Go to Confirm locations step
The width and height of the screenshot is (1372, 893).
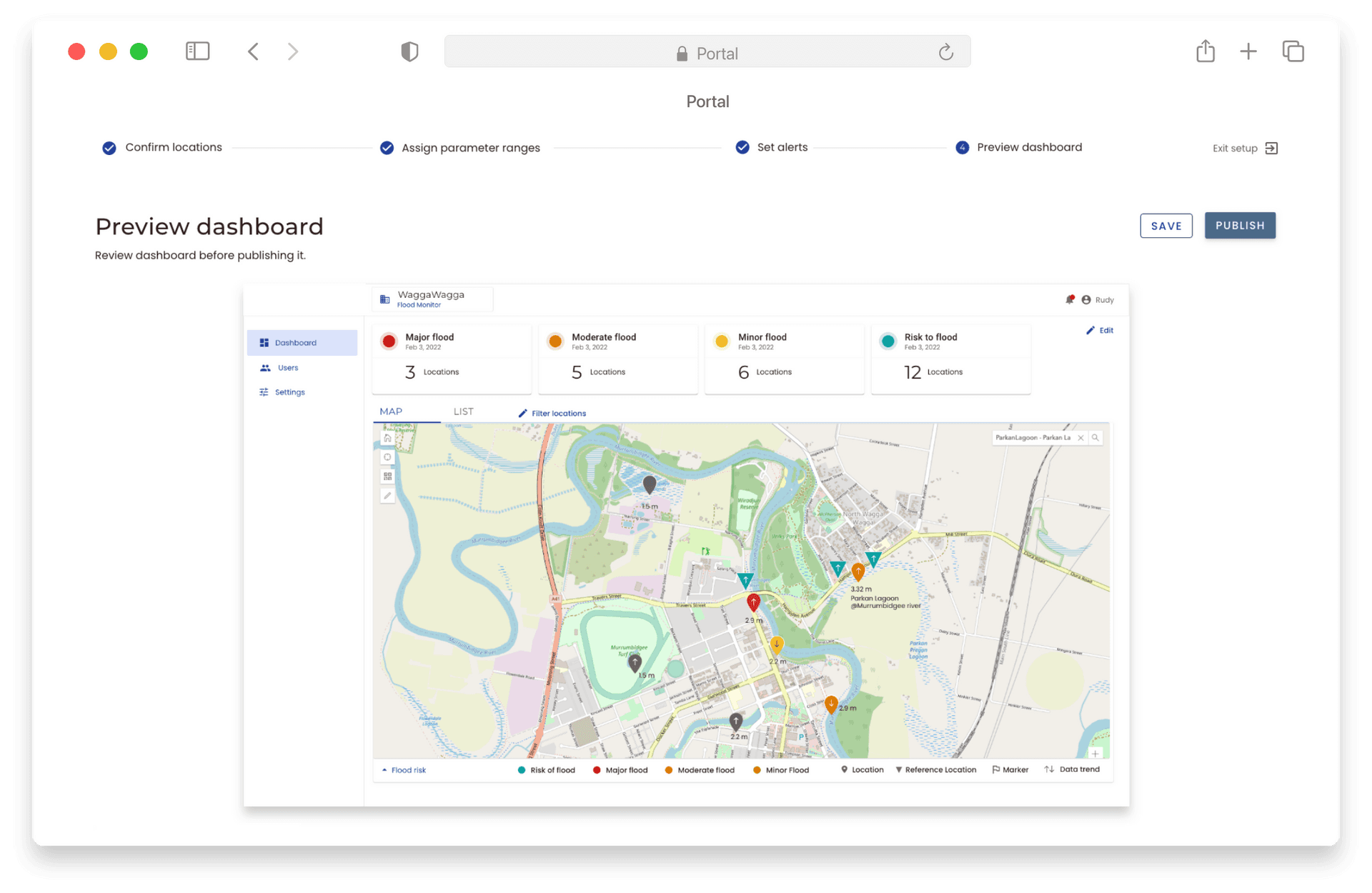162,147
